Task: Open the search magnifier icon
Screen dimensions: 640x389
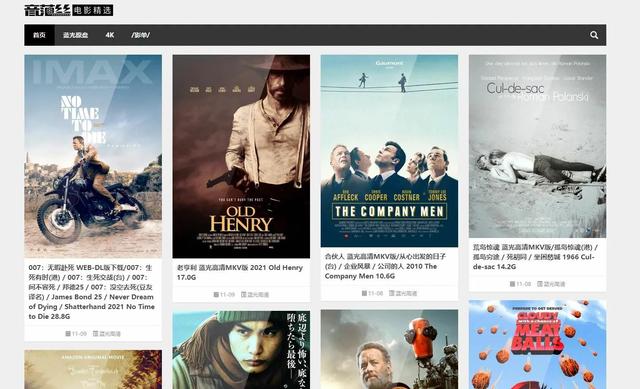Action: point(594,35)
